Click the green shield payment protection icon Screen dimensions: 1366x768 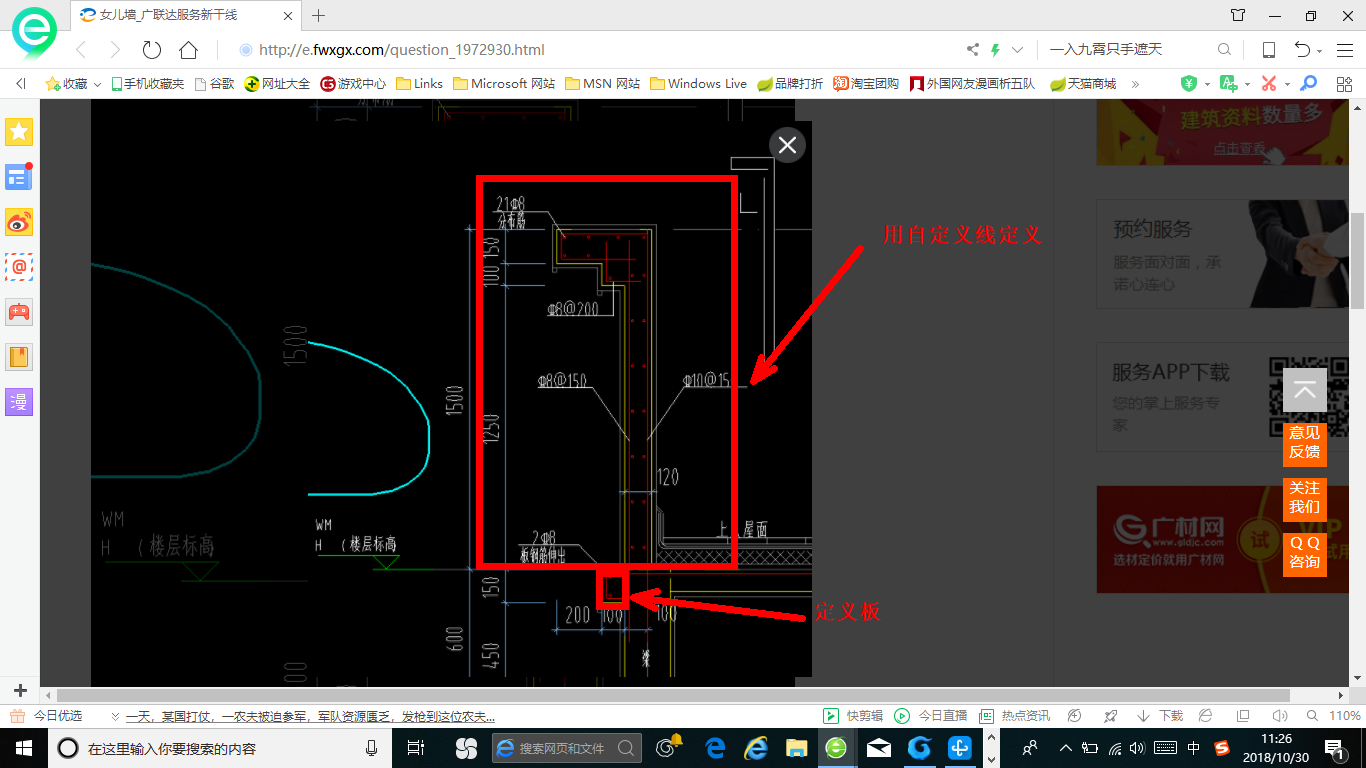1188,84
